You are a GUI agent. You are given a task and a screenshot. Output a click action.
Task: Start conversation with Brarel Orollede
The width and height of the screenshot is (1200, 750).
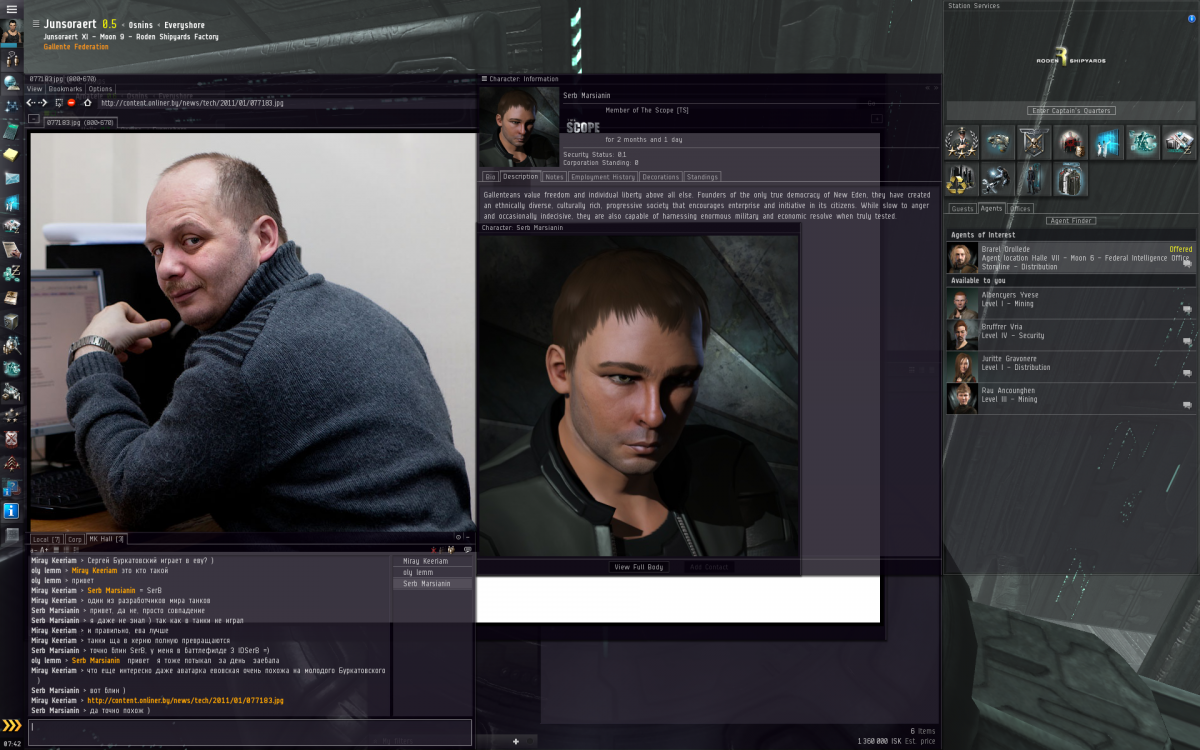[x=1187, y=263]
